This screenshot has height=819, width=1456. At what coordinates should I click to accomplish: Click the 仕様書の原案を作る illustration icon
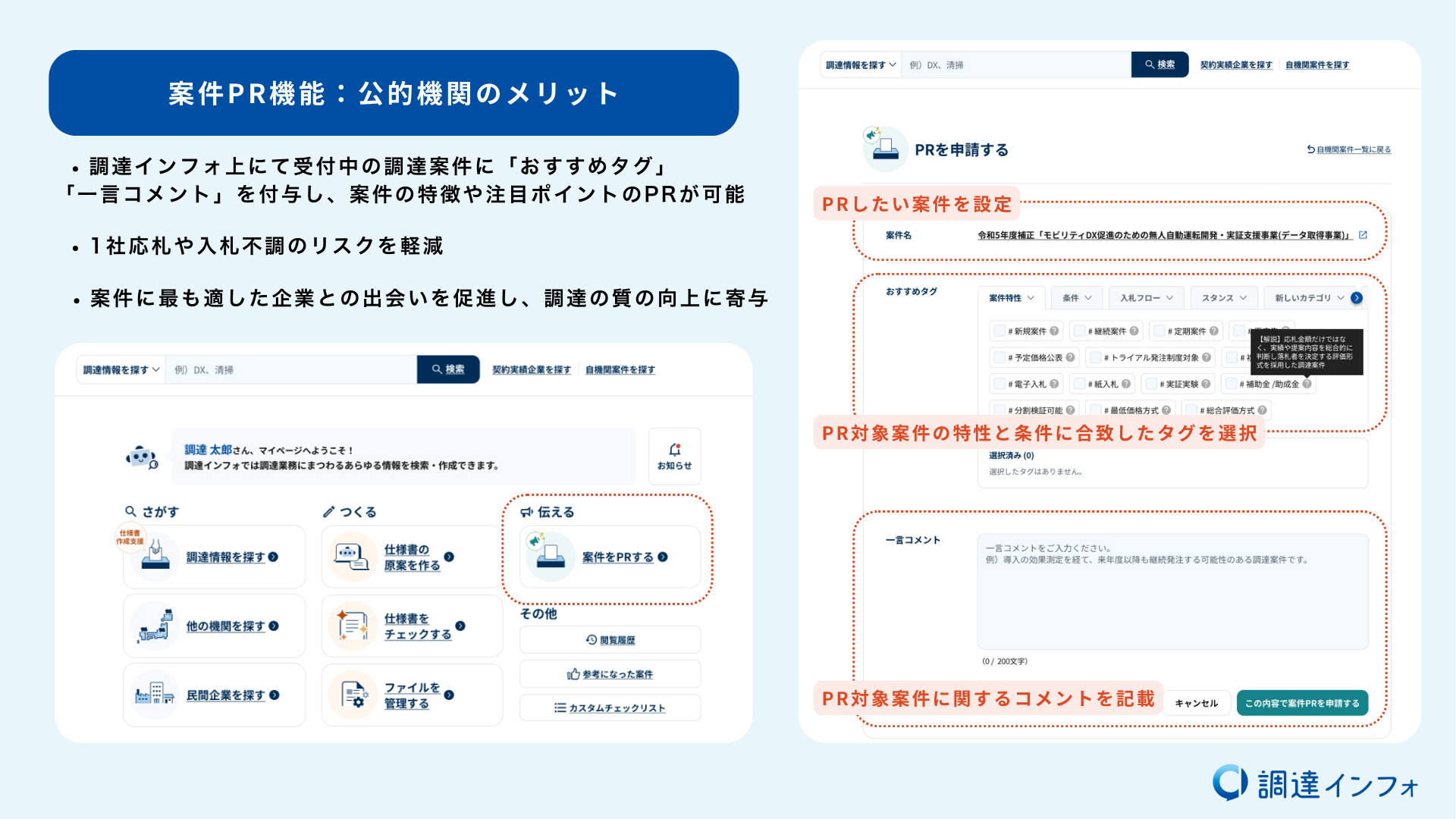point(353,557)
